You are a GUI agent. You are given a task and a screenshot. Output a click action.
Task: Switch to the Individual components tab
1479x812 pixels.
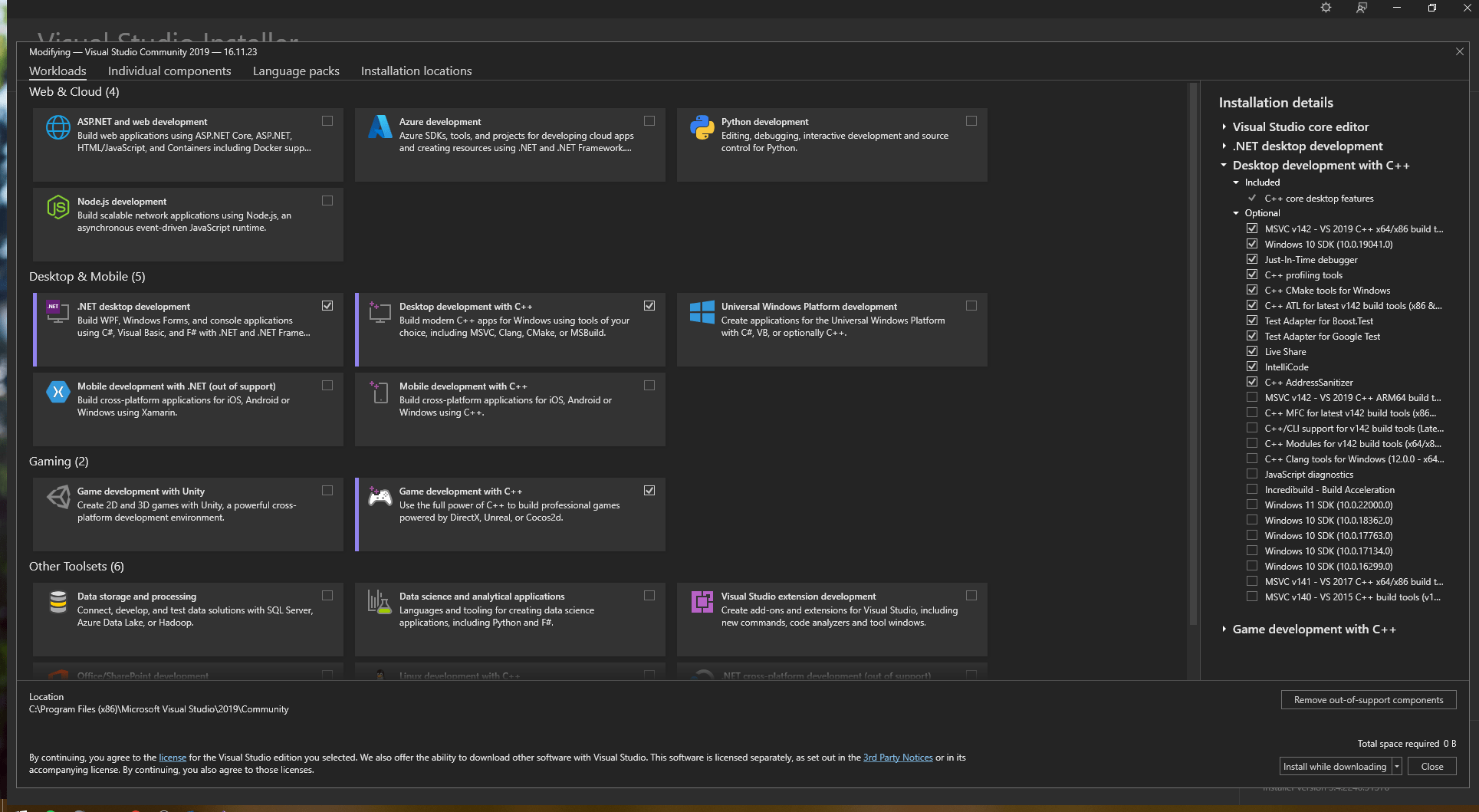pos(169,71)
